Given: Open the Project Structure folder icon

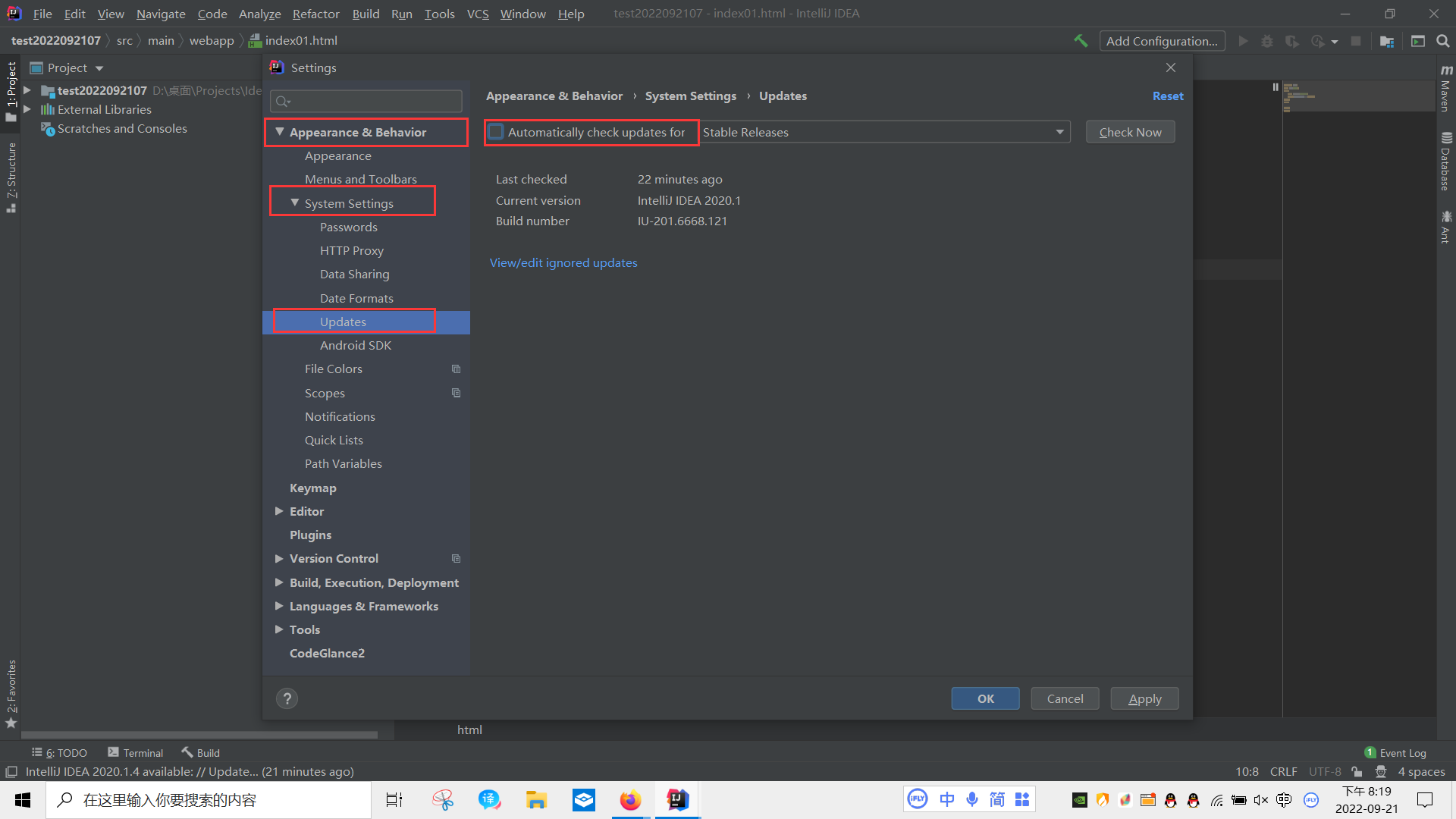Looking at the screenshot, I should 1387,41.
